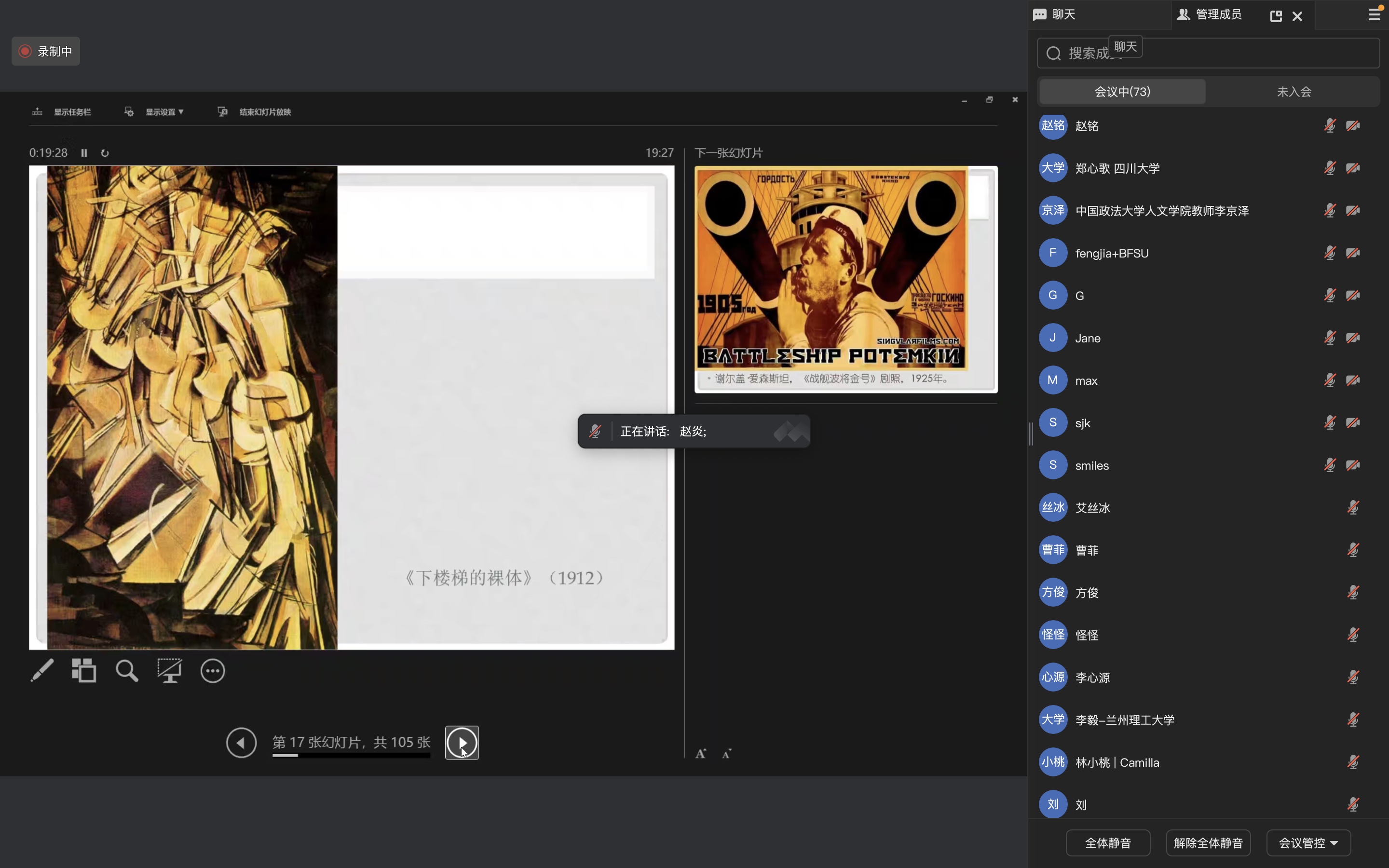Open more slideshow options ellipsis
The height and width of the screenshot is (868, 1389).
pos(212,670)
